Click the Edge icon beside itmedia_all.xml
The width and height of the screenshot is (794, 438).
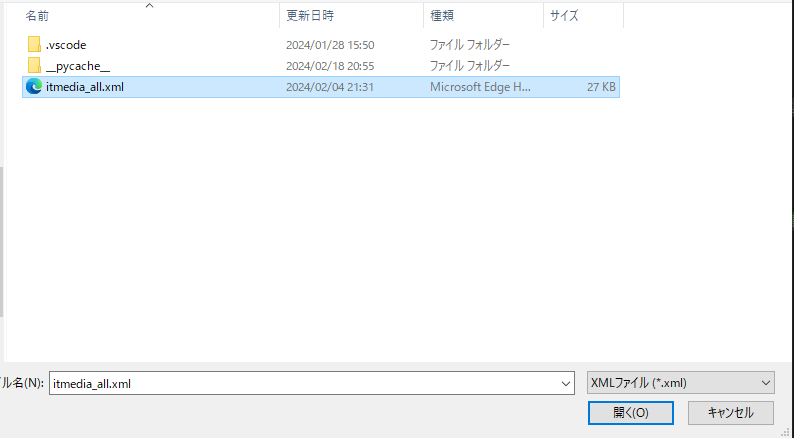pos(34,87)
